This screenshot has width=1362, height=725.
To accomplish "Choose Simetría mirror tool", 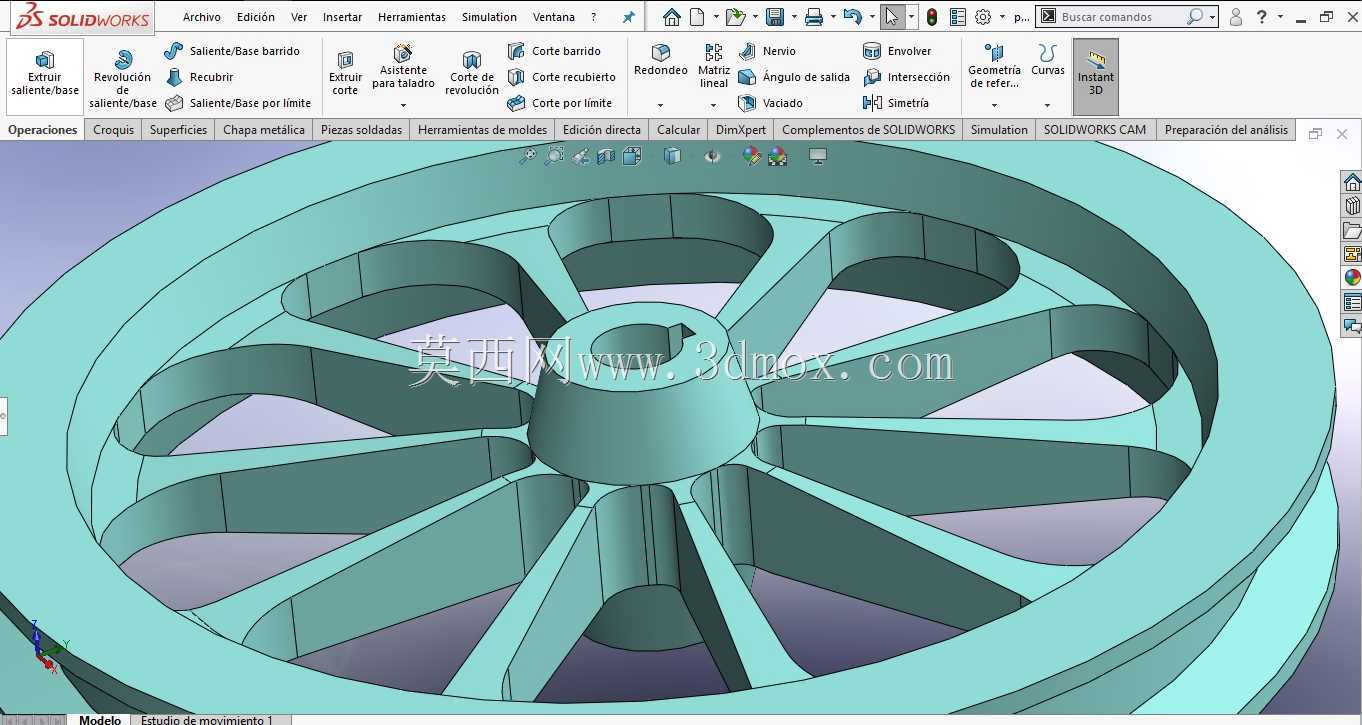I will pyautogui.click(x=896, y=103).
